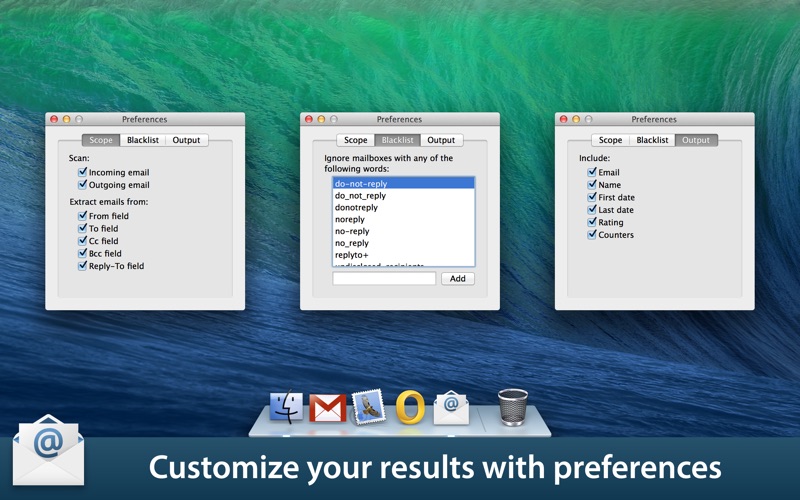Select donotreply list entry
Screen dimensions: 800x500
(404, 207)
